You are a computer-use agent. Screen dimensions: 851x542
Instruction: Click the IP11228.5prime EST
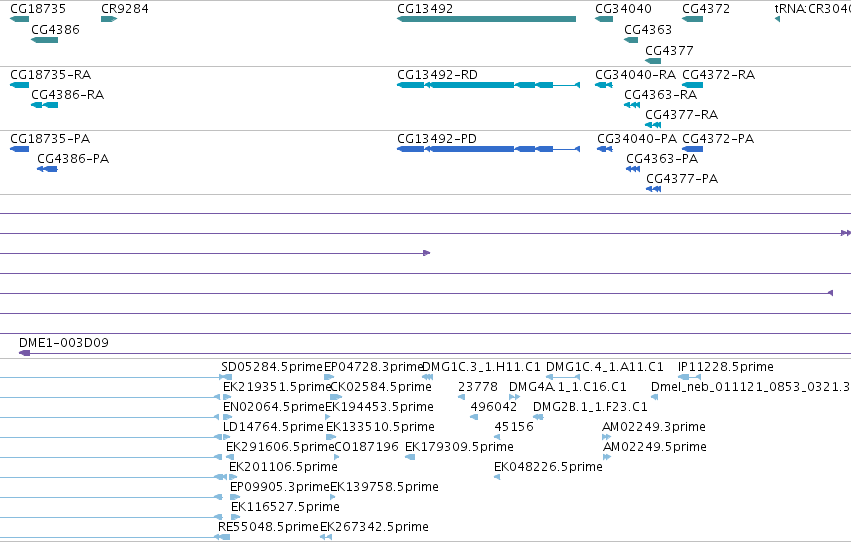689,377
